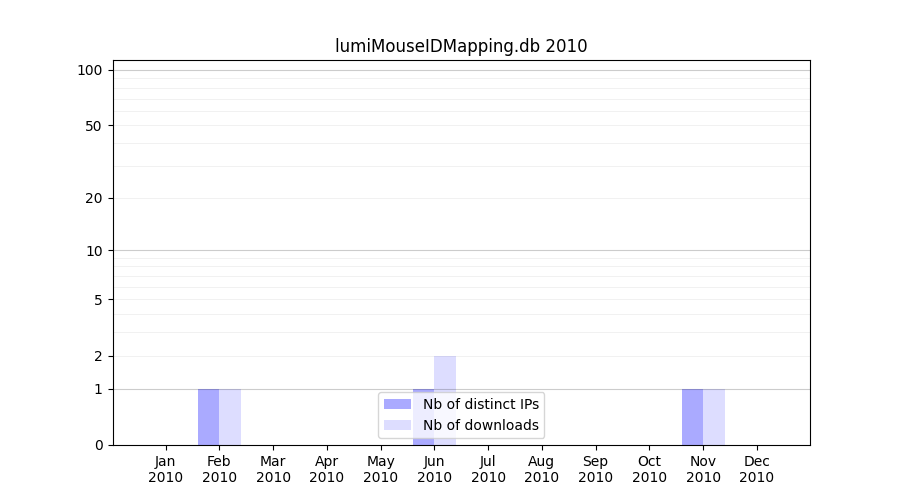Select the dark blue distinct IPs legend swatch

coord(397,404)
